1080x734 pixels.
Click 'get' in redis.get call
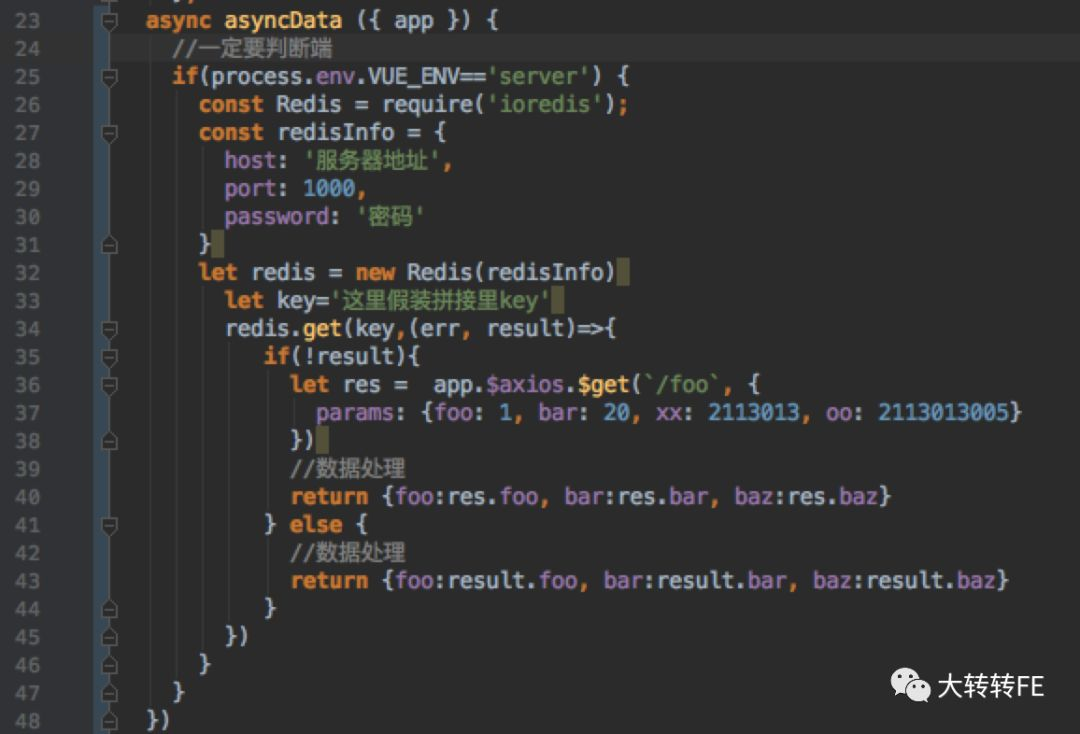tap(322, 329)
